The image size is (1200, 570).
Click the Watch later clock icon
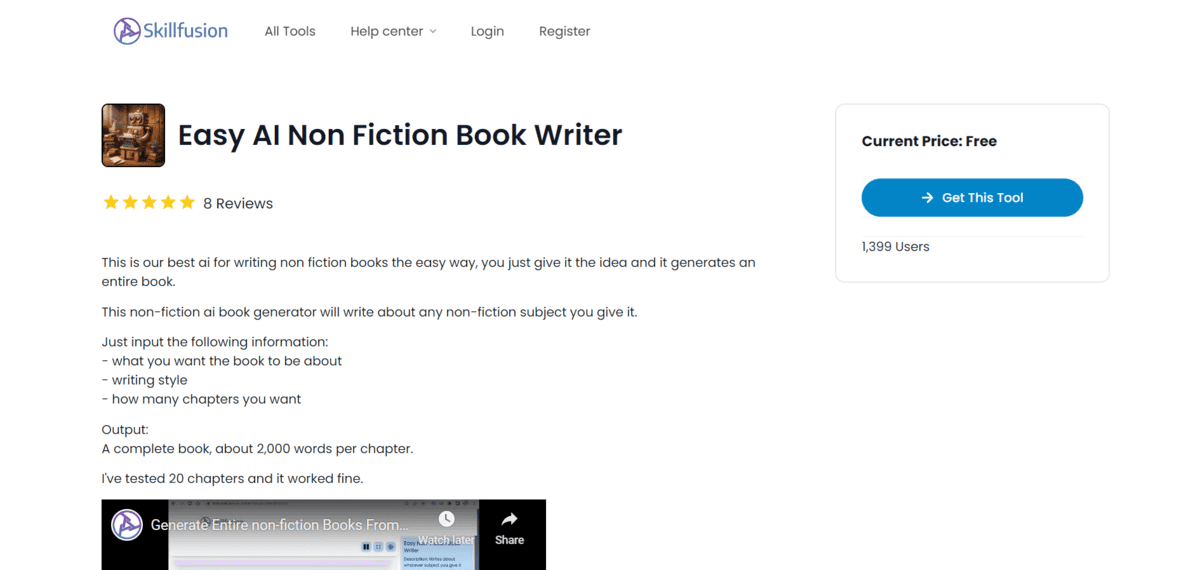click(x=446, y=519)
